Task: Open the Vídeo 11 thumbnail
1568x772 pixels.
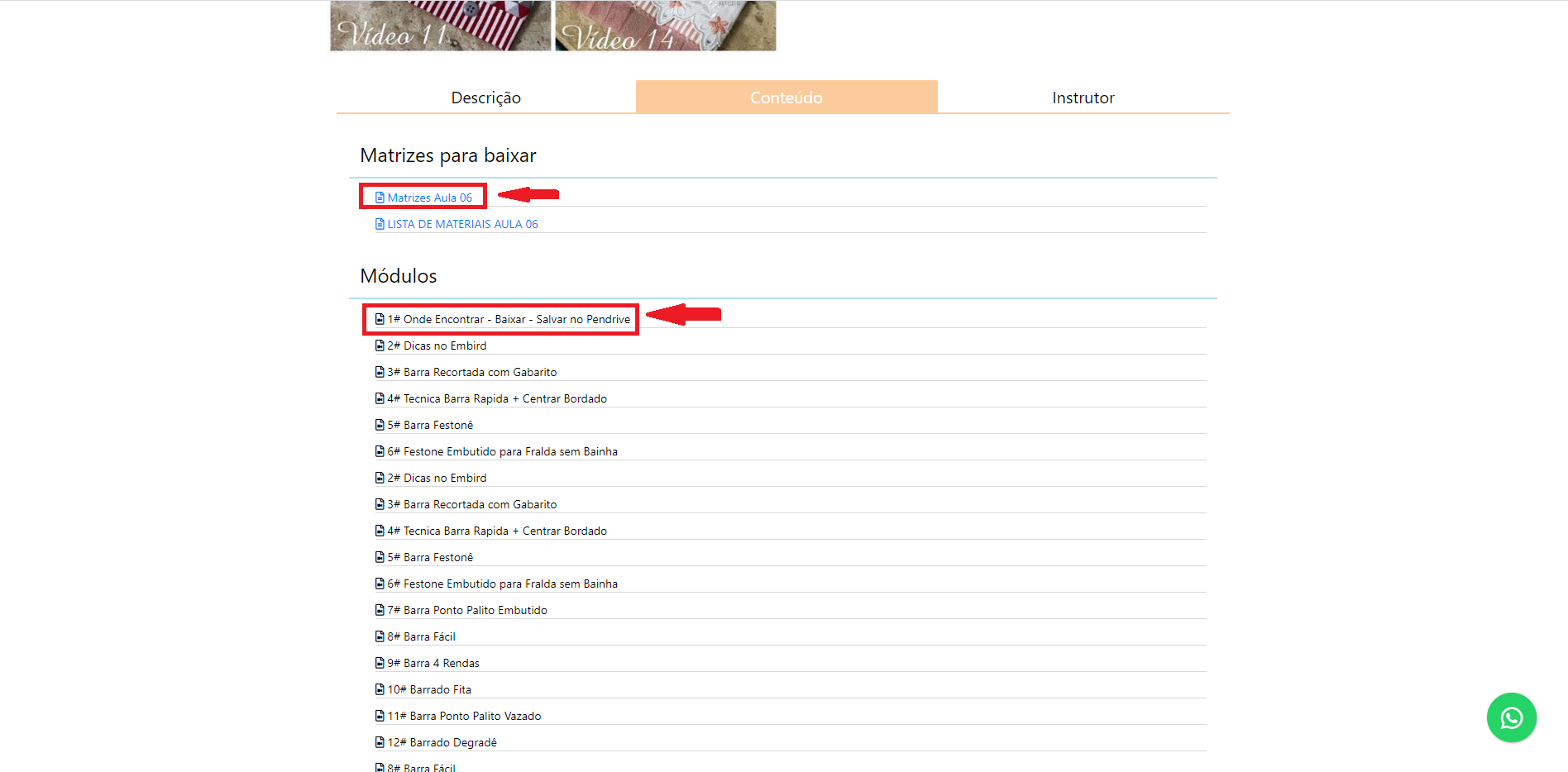Action: 441,26
